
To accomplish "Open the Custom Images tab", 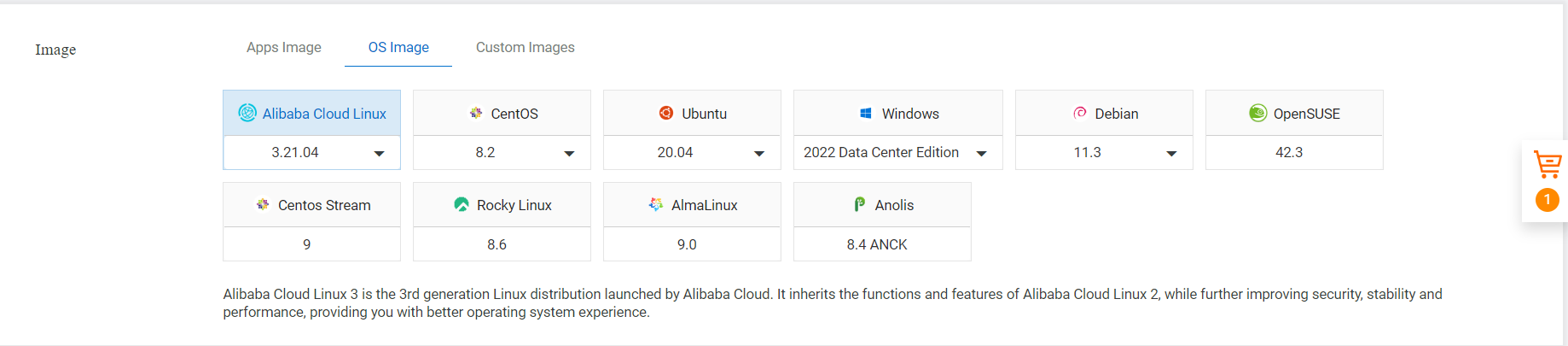I will 526,47.
